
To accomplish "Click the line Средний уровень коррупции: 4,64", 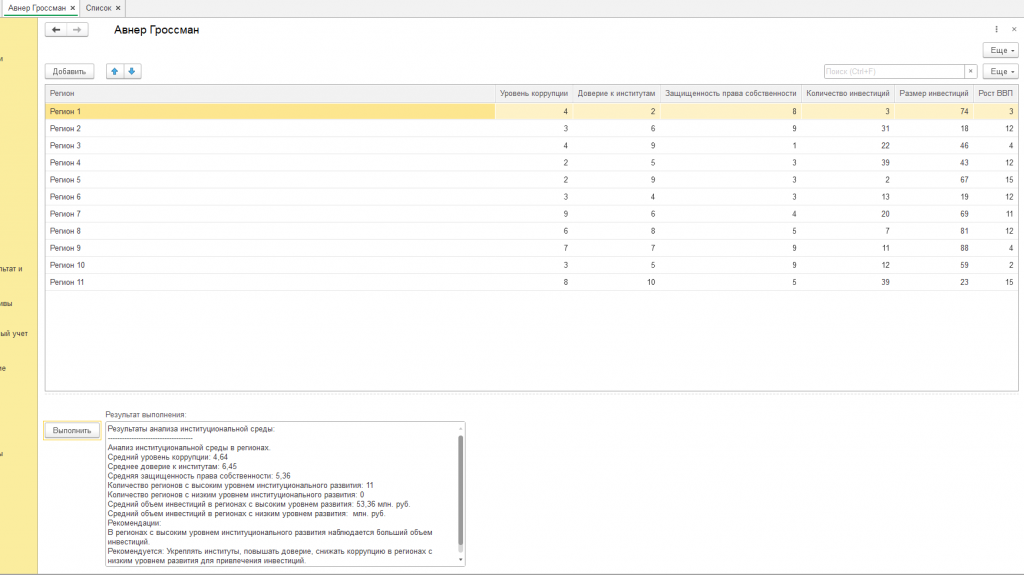I will tap(168, 457).
